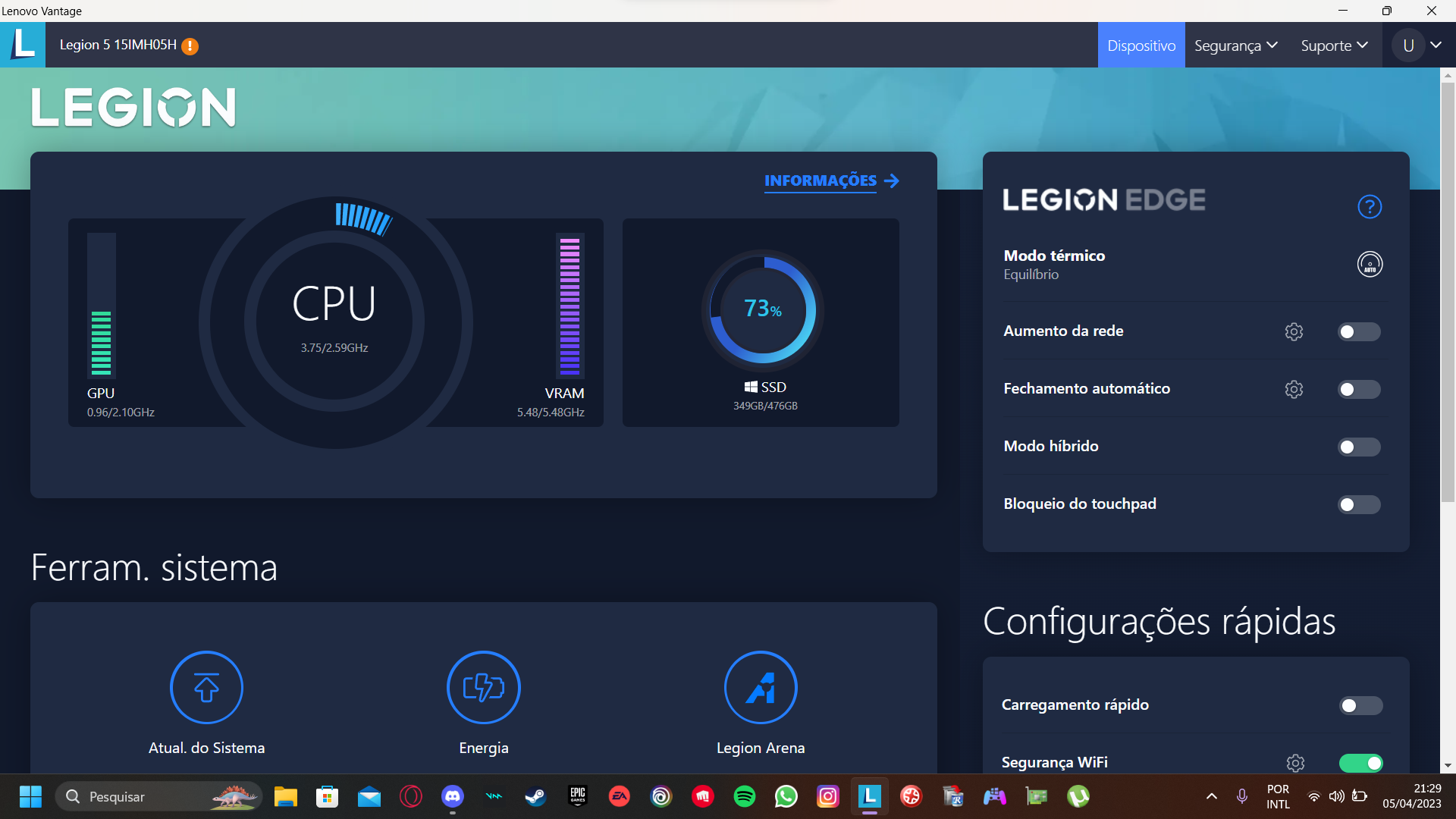Open Atual. do Sistema tool

click(x=206, y=704)
